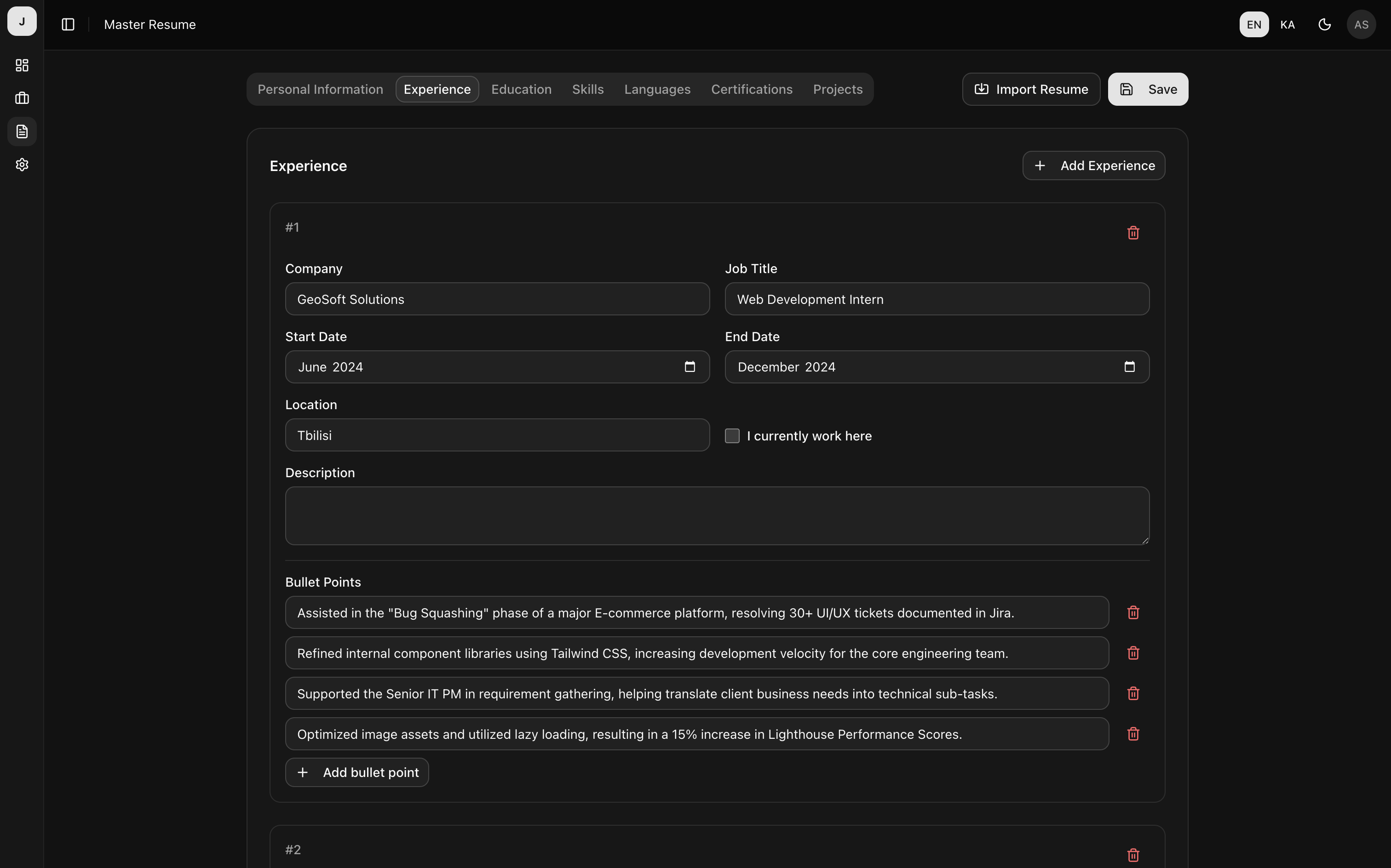Click the Company field with GeoSoft Solutions
Screen dimensions: 1391x868
pos(497,299)
